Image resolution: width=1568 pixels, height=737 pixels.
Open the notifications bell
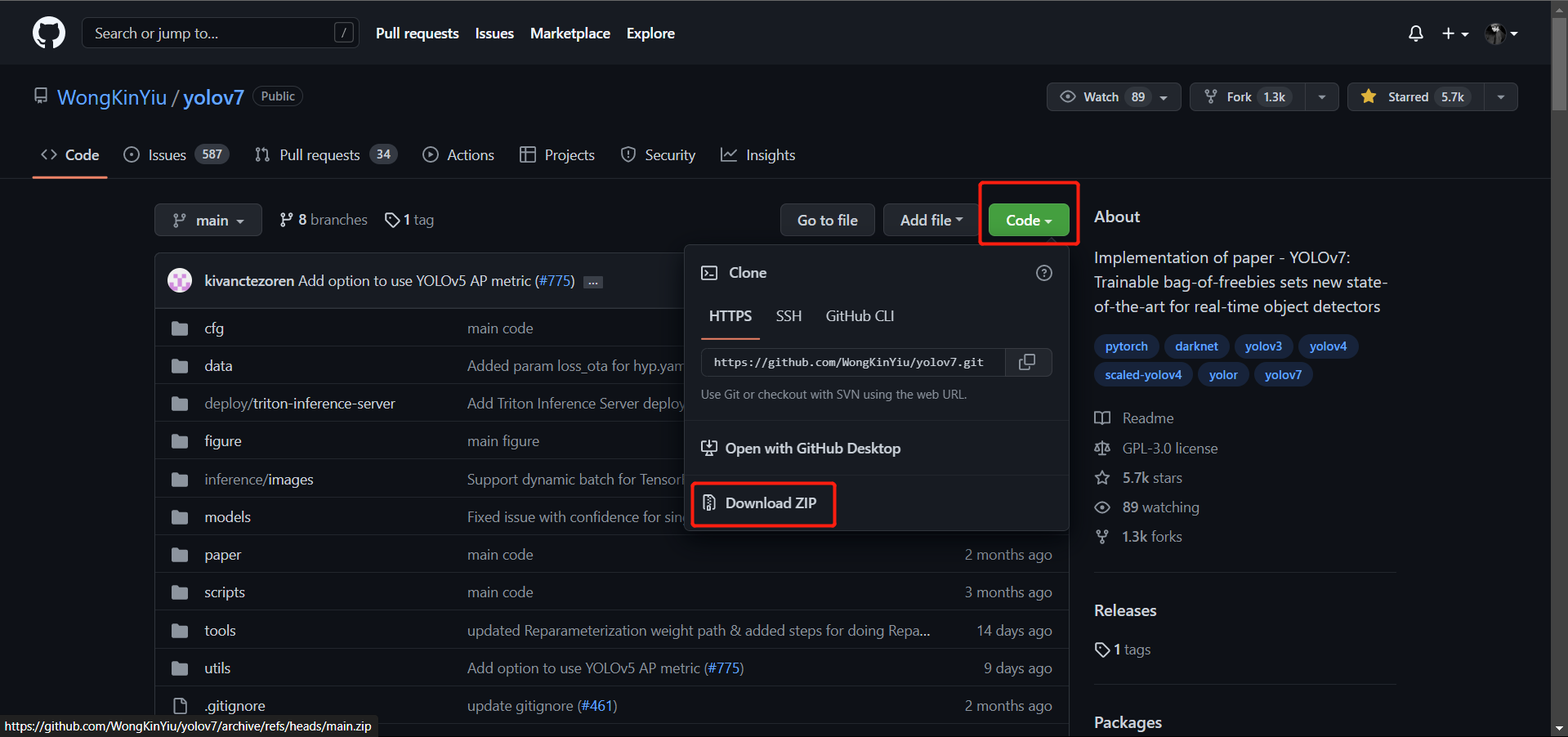coord(1415,33)
